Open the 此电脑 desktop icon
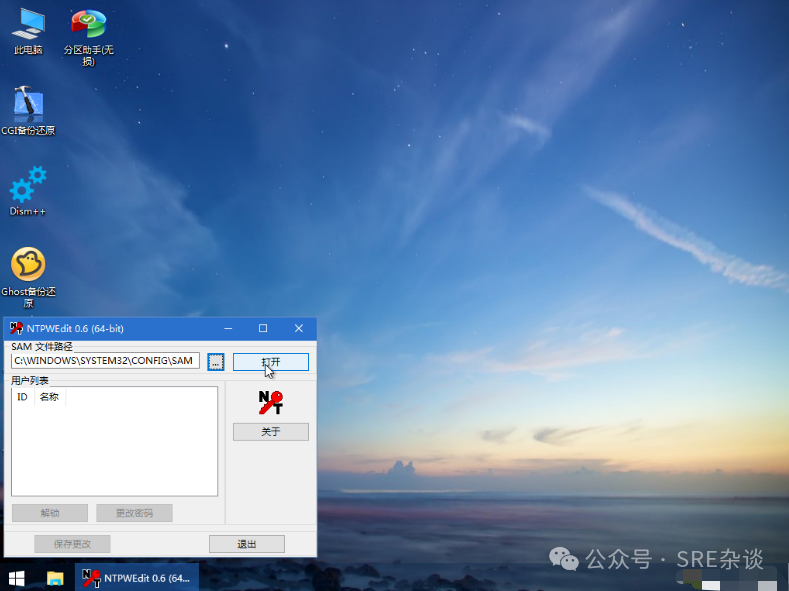Image resolution: width=789 pixels, height=591 pixels. click(28, 24)
